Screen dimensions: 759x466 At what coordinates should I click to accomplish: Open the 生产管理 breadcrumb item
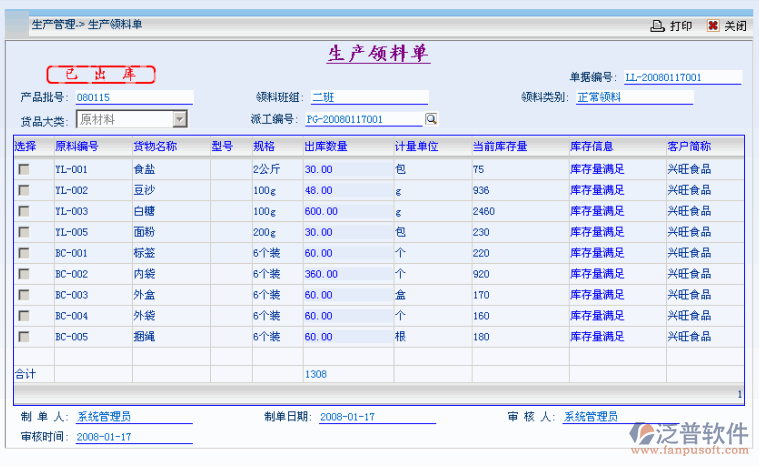(x=52, y=25)
